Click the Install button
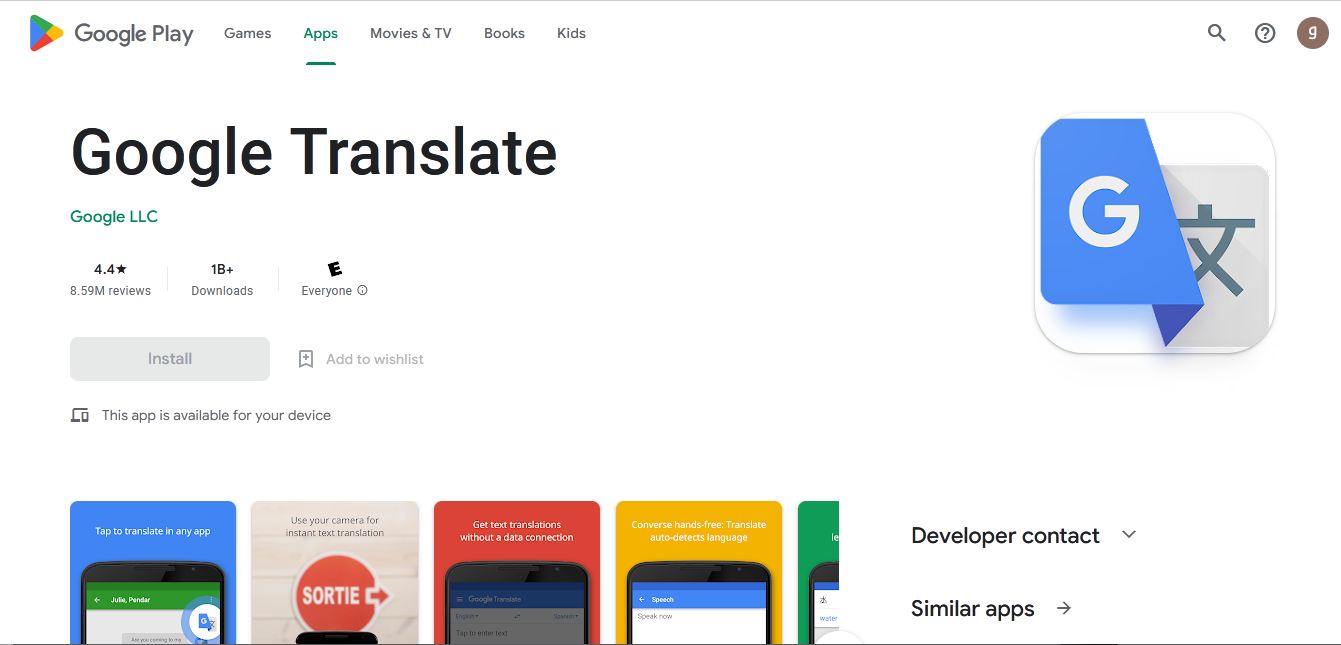 coord(170,359)
